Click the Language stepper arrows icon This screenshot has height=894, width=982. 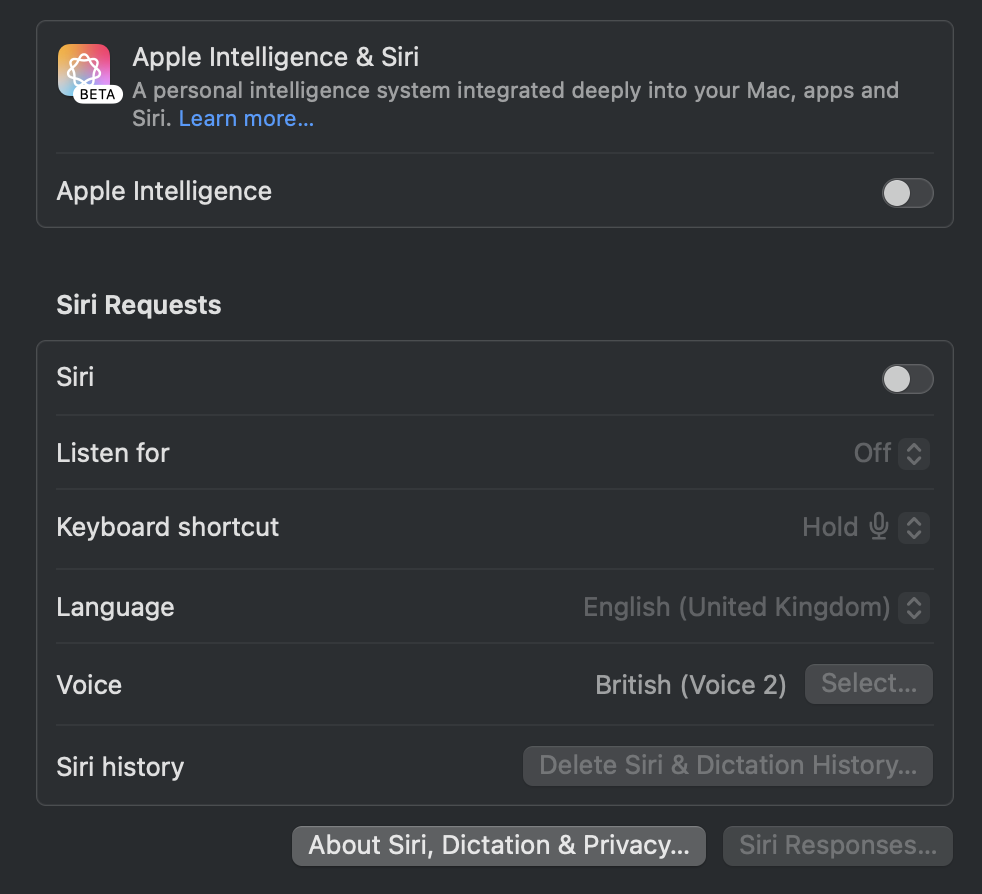[x=914, y=607]
